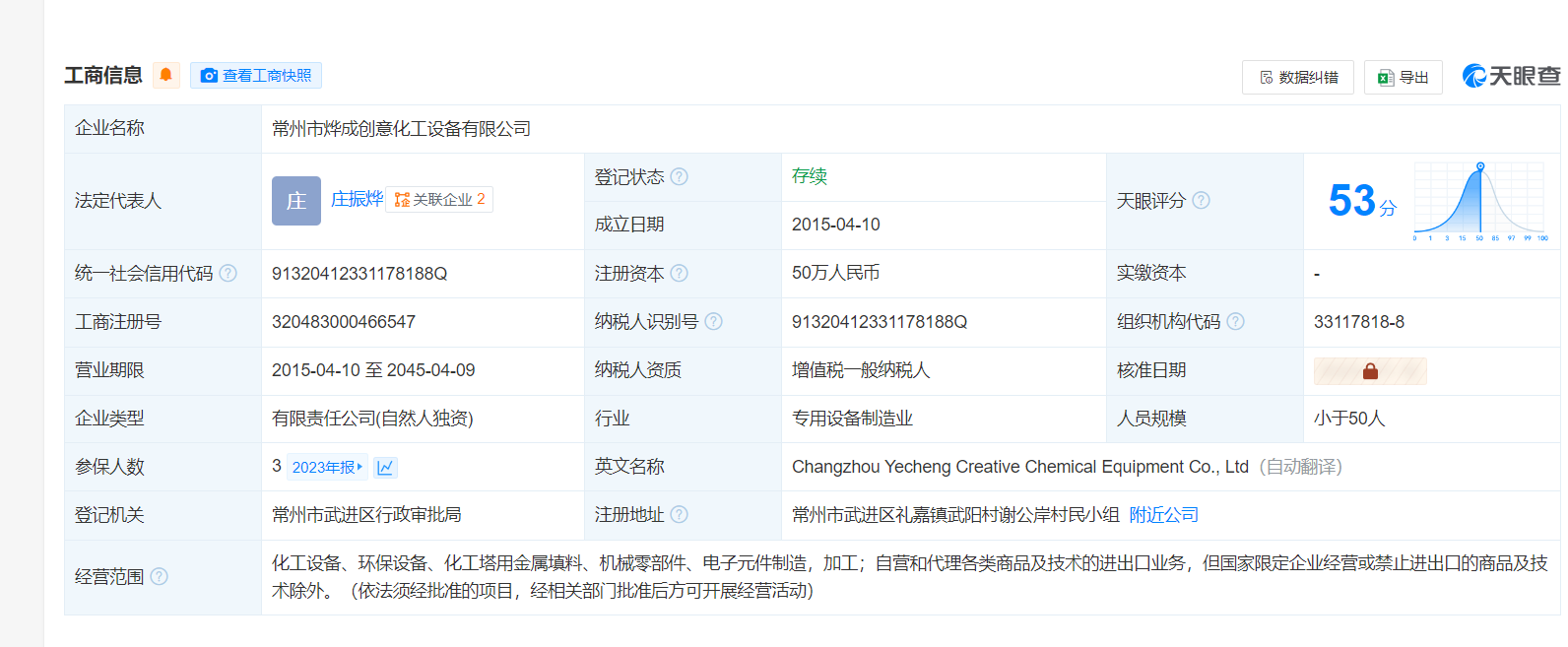View 关联企业 2 related companies badge
Viewport: 1568px width, 647px height.
coord(439,199)
